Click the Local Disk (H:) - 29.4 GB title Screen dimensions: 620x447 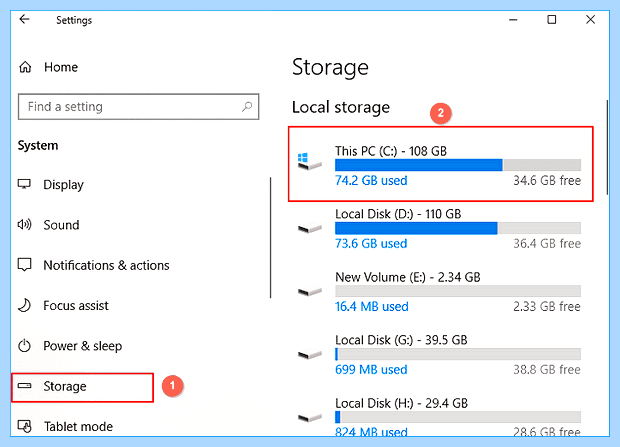pos(401,403)
